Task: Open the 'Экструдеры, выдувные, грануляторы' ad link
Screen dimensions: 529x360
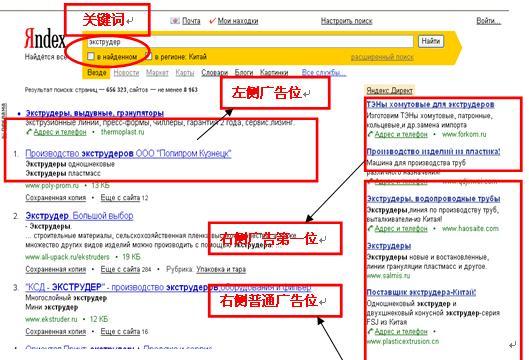Action: (95, 113)
